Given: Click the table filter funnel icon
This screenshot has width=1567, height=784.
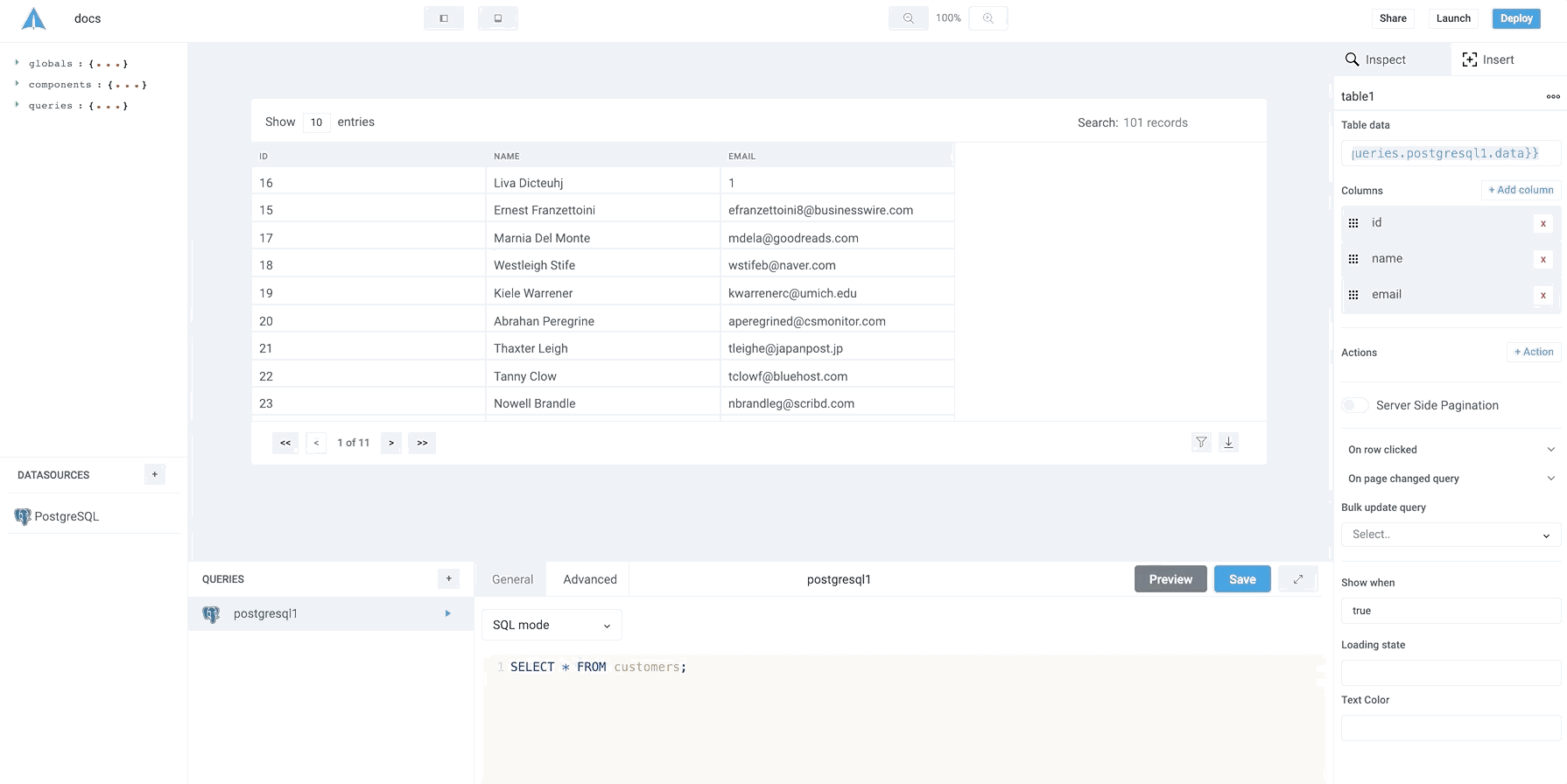Looking at the screenshot, I should [x=1201, y=443].
